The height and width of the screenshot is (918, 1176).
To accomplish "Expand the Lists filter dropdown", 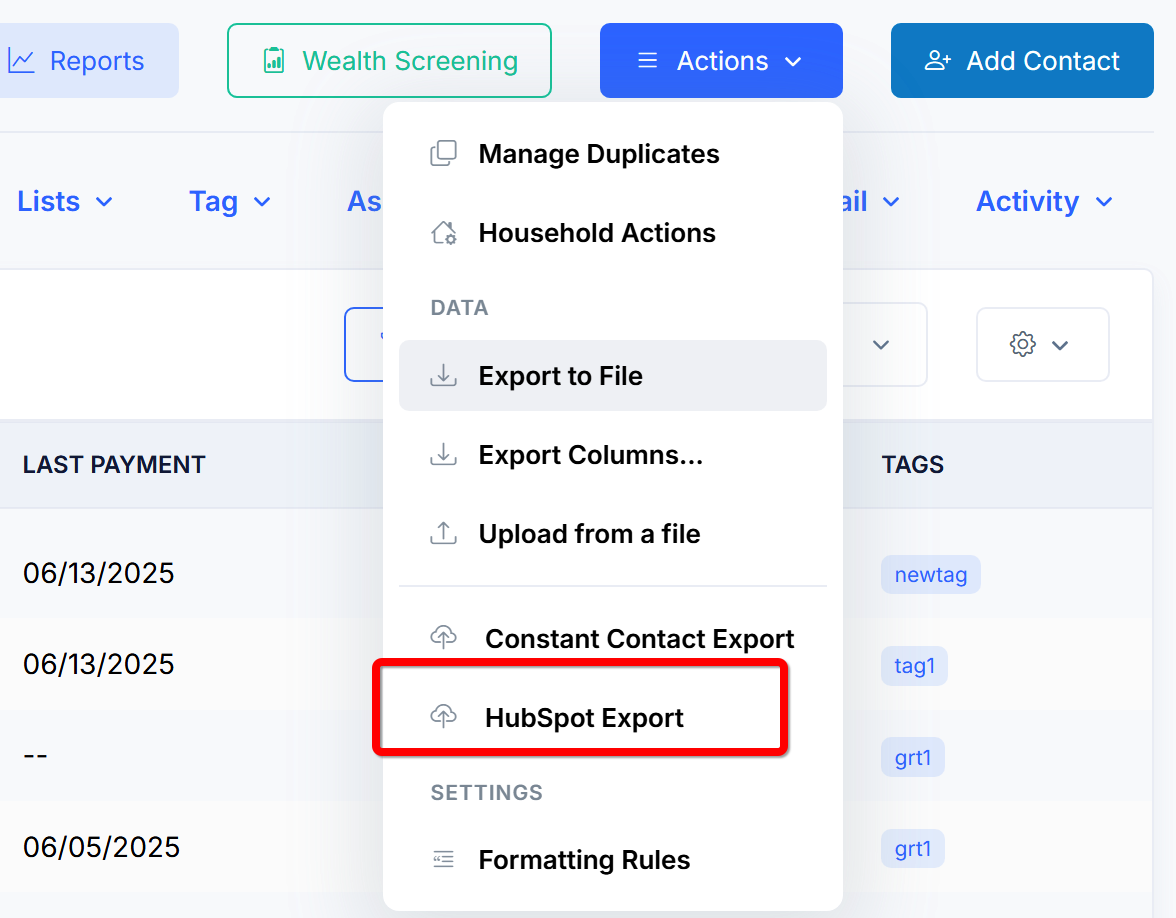I will point(65,201).
